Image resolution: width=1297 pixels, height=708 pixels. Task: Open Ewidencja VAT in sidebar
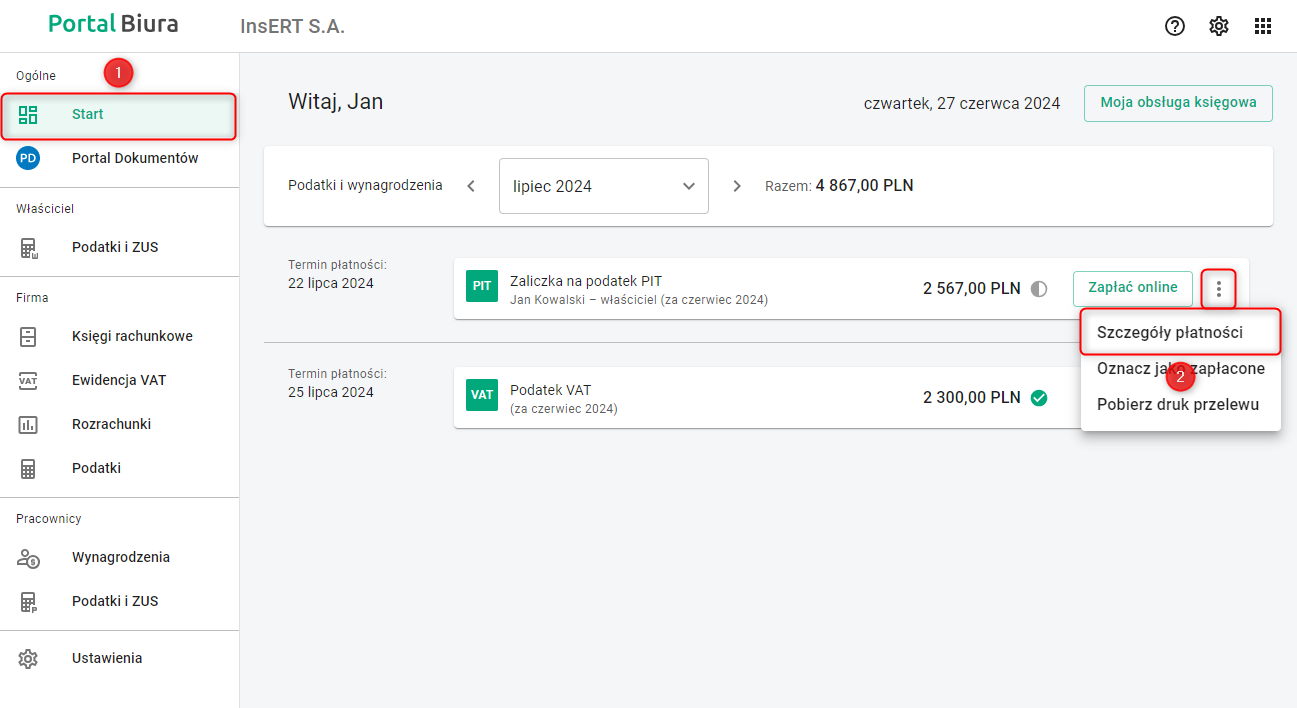pyautogui.click(x=119, y=380)
